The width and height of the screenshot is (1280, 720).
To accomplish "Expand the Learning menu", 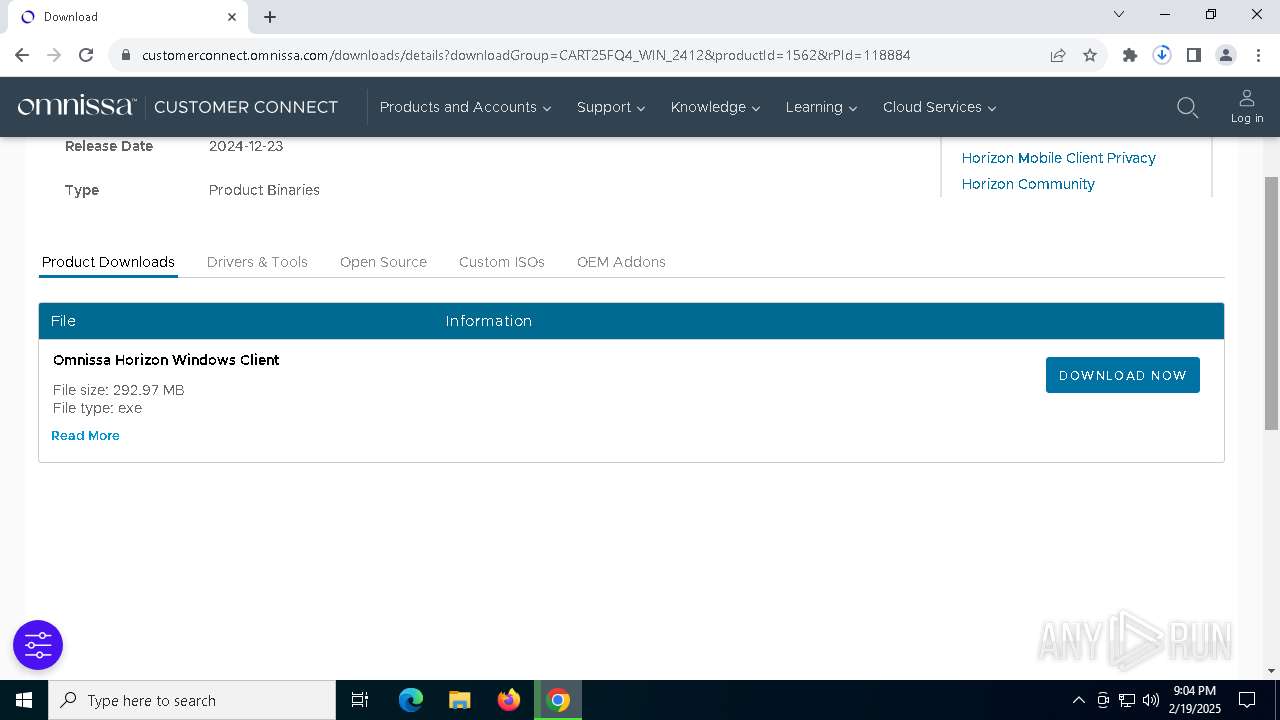I will pos(821,107).
